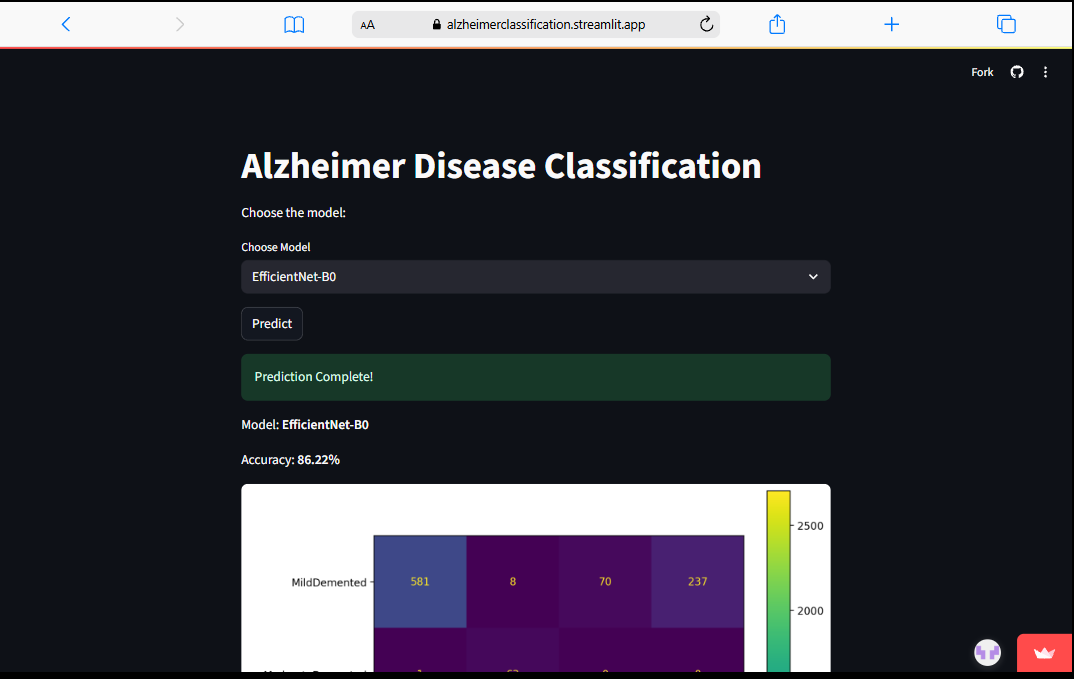Open the share sheet icon
This screenshot has width=1074, height=679.
[x=777, y=25]
